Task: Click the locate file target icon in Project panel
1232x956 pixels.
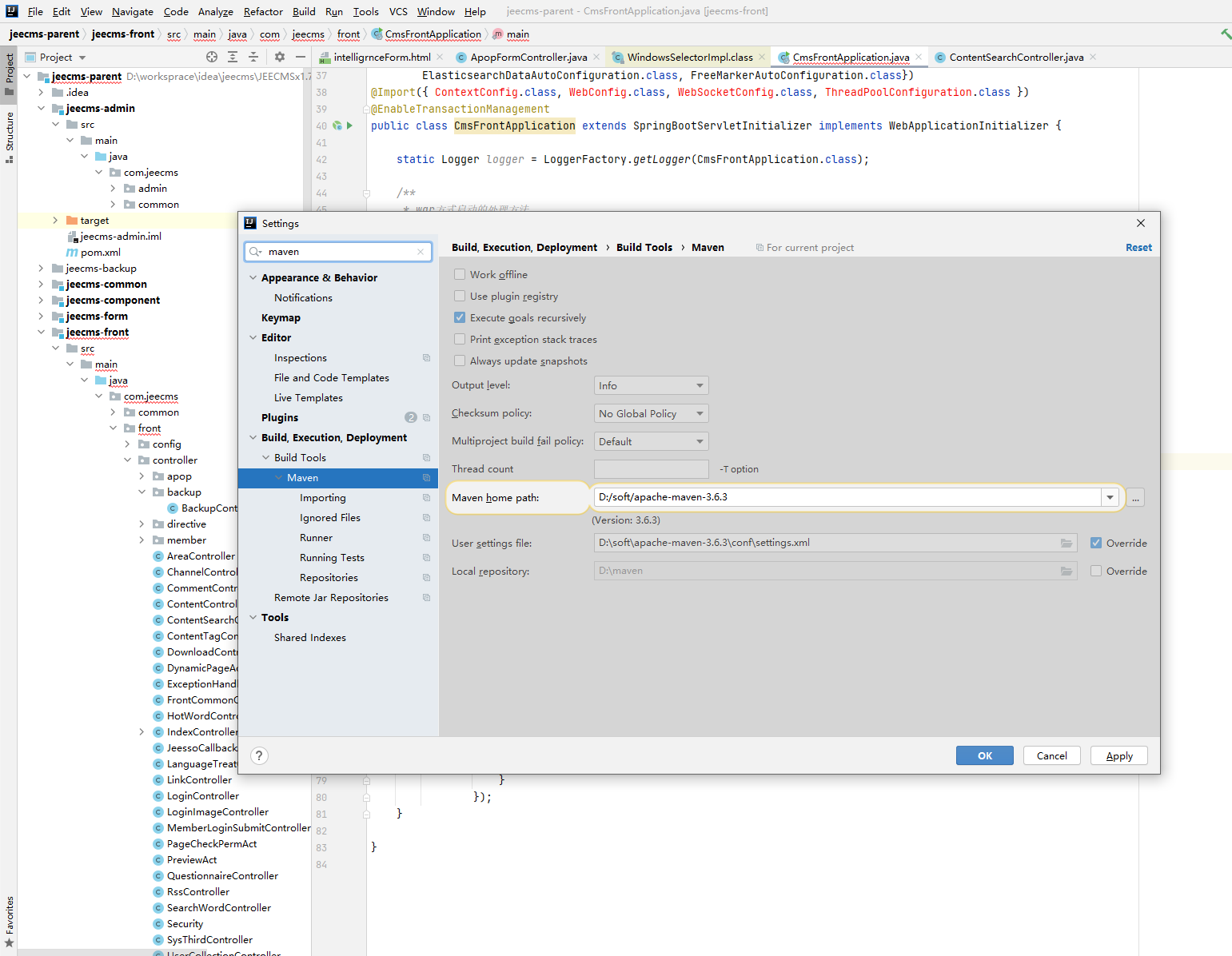Action: coord(212,57)
